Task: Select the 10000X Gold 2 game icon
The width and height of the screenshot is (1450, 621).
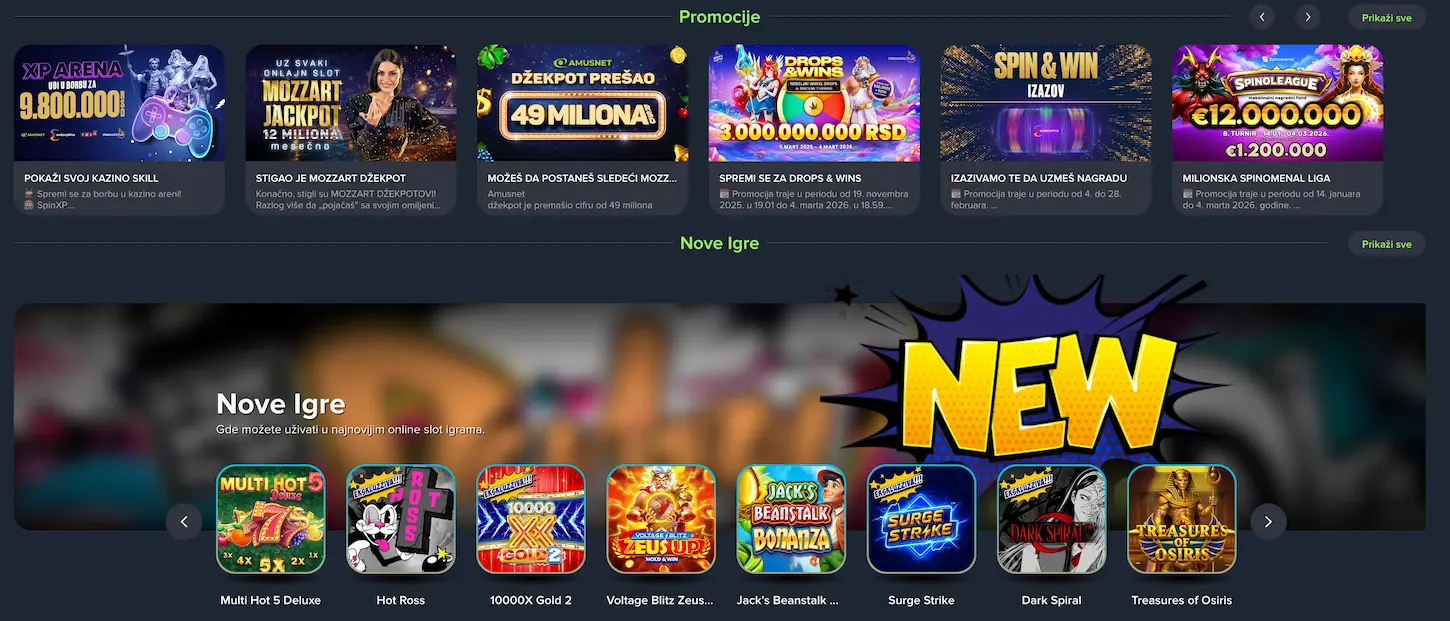Action: click(531, 519)
